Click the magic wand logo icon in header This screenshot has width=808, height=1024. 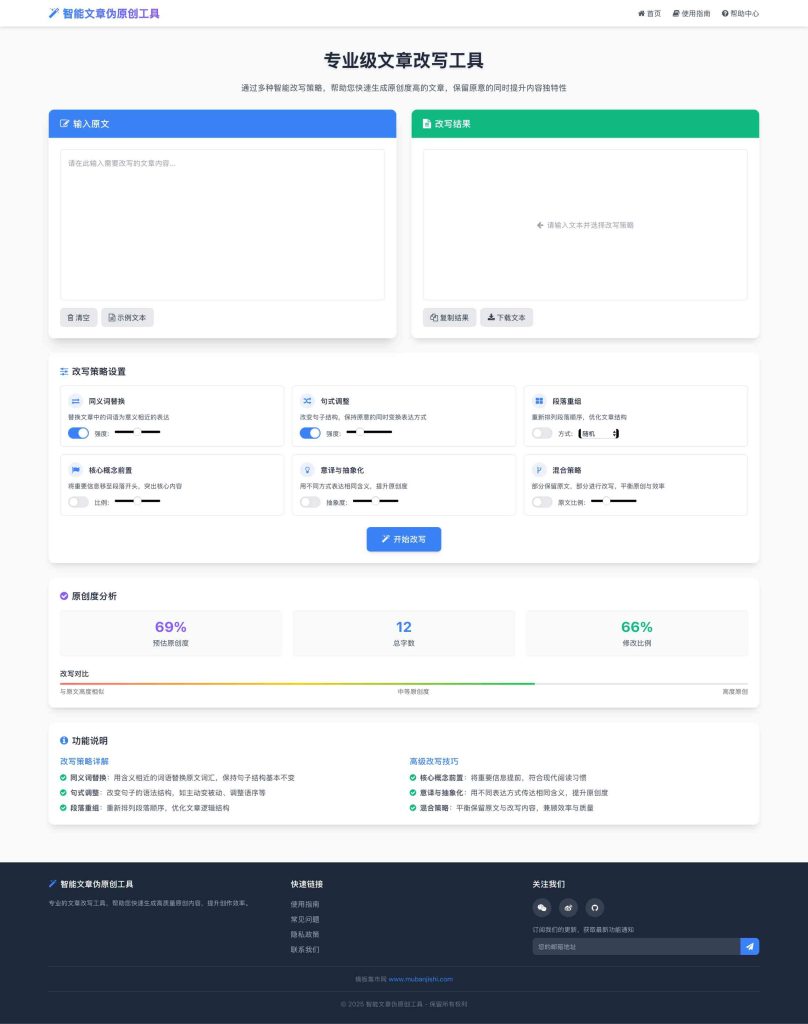54,13
